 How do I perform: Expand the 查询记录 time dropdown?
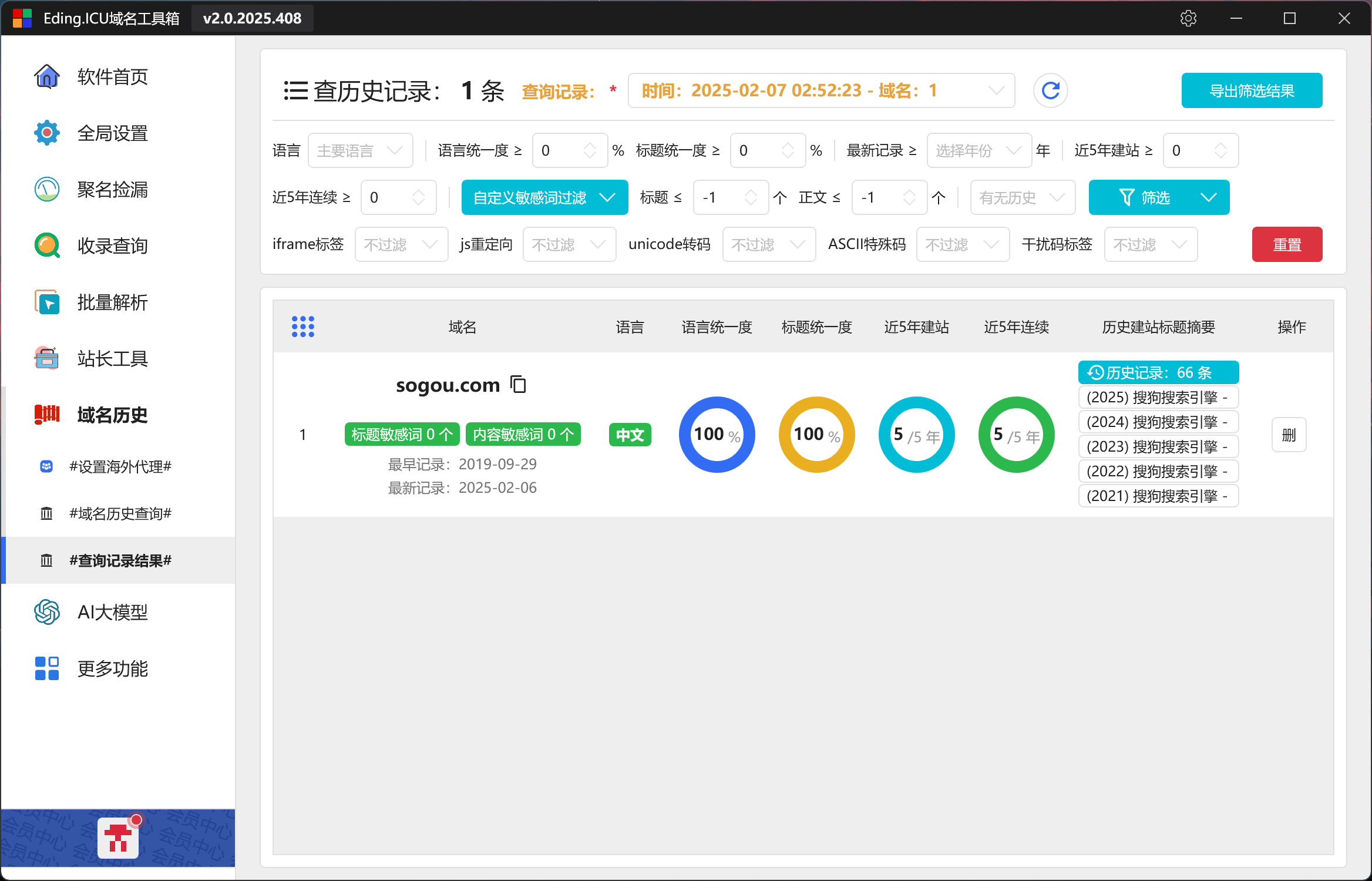tap(821, 90)
